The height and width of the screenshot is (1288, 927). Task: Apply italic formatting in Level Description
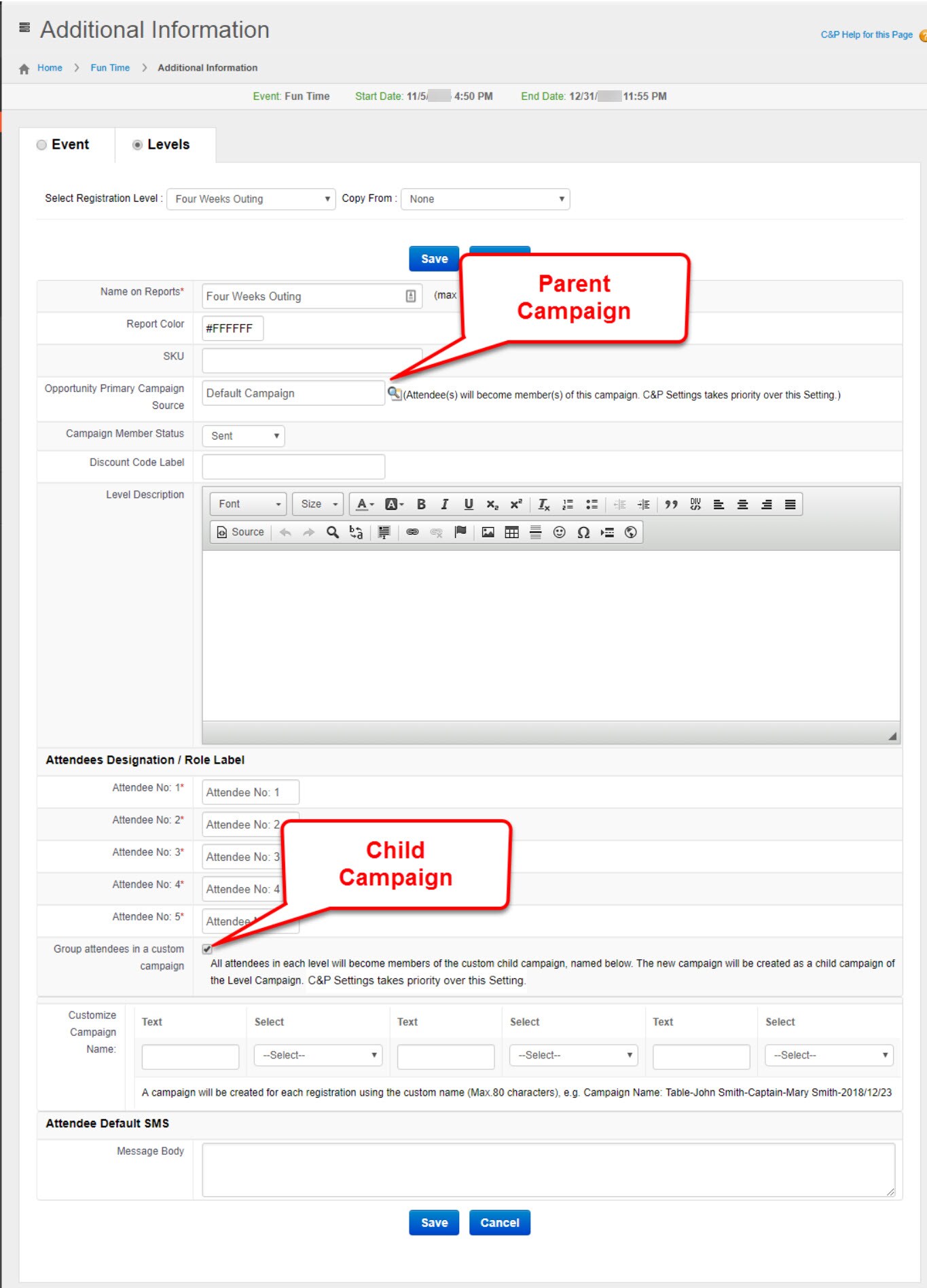445,504
